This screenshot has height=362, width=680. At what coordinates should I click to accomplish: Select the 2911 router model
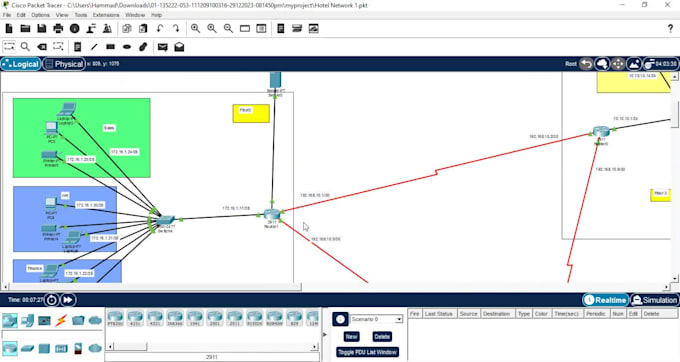235,318
